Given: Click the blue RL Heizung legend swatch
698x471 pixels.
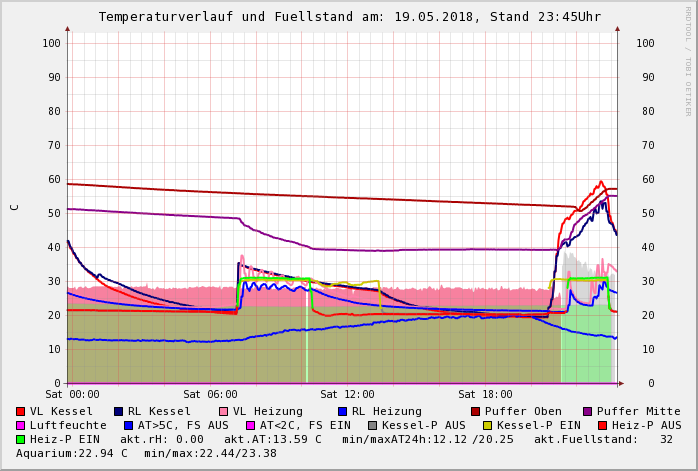Looking at the screenshot, I should [x=342, y=411].
